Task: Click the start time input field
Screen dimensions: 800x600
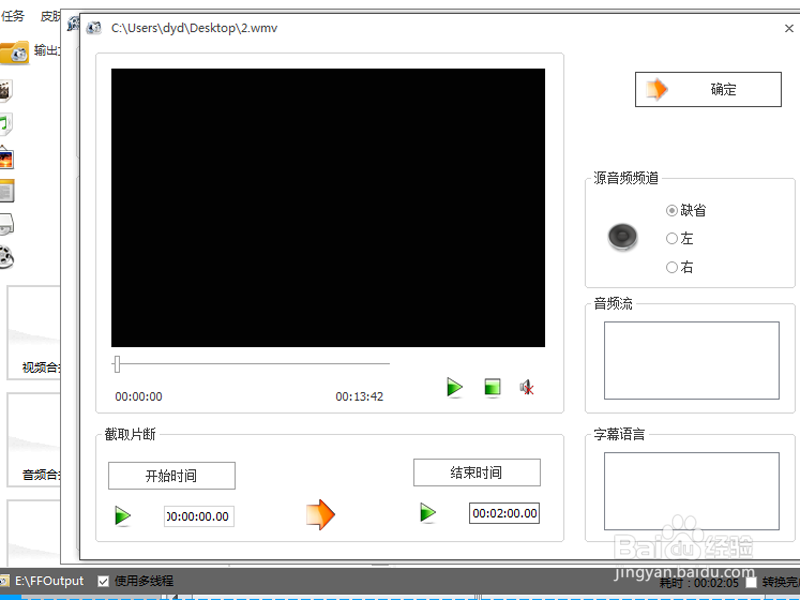Action: (x=199, y=516)
